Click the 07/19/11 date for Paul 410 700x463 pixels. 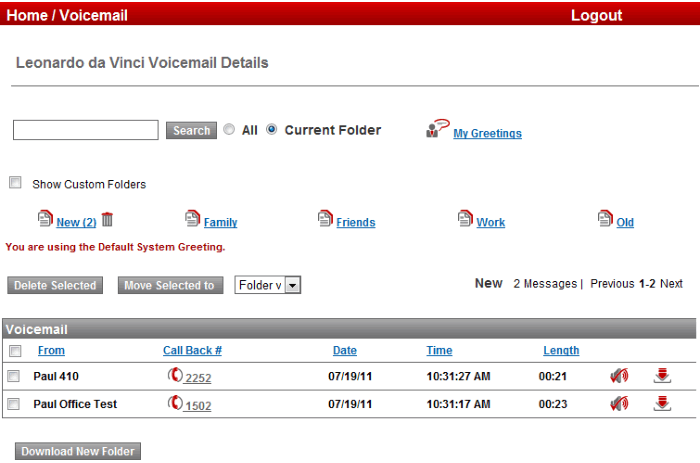[350, 376]
